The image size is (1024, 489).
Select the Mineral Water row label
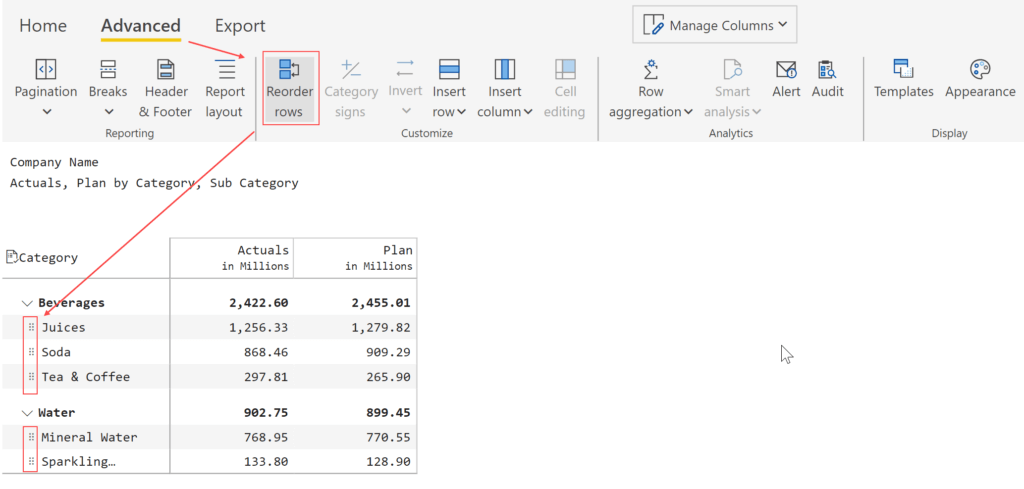(x=89, y=437)
